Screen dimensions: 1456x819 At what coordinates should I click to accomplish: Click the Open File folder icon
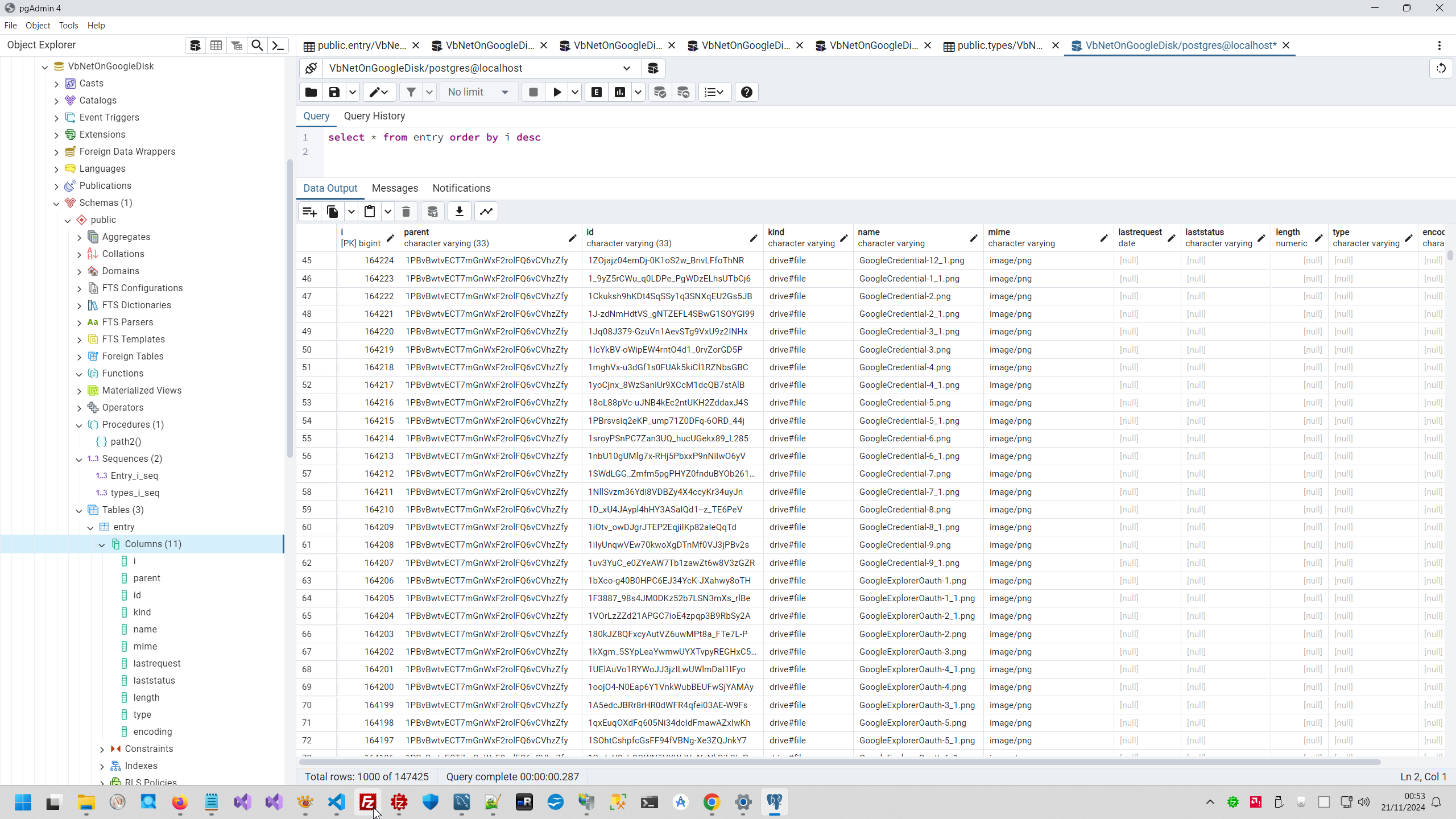click(x=311, y=92)
